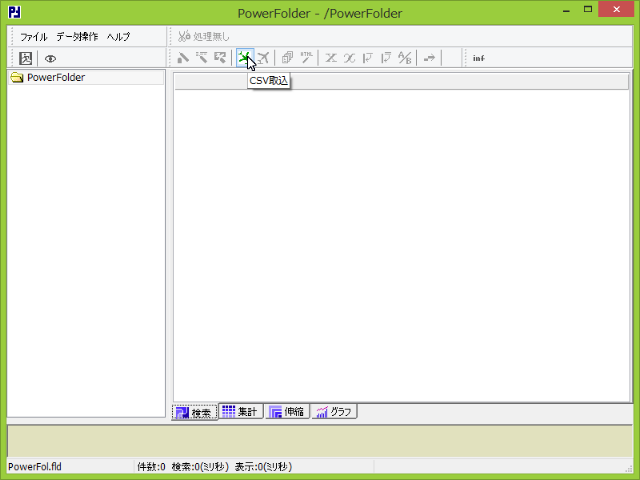The width and height of the screenshot is (640, 480).
Task: Click the PowerFolder title bar app icon
Action: coord(15,12)
